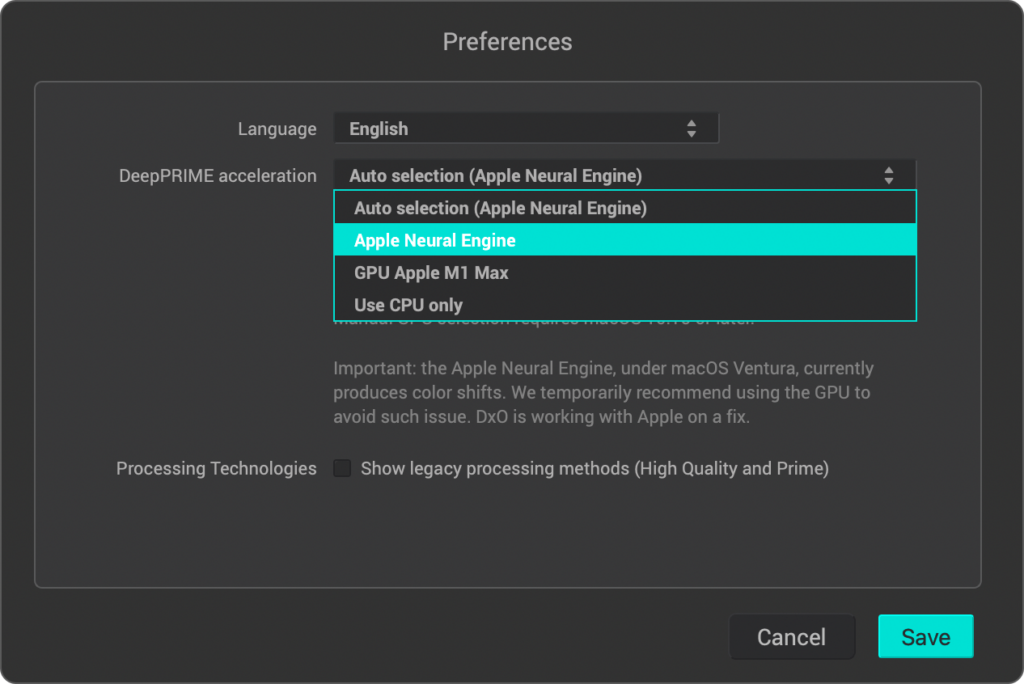Enable Show legacy processing methods checkbox
This screenshot has width=1024, height=684.
(342, 468)
